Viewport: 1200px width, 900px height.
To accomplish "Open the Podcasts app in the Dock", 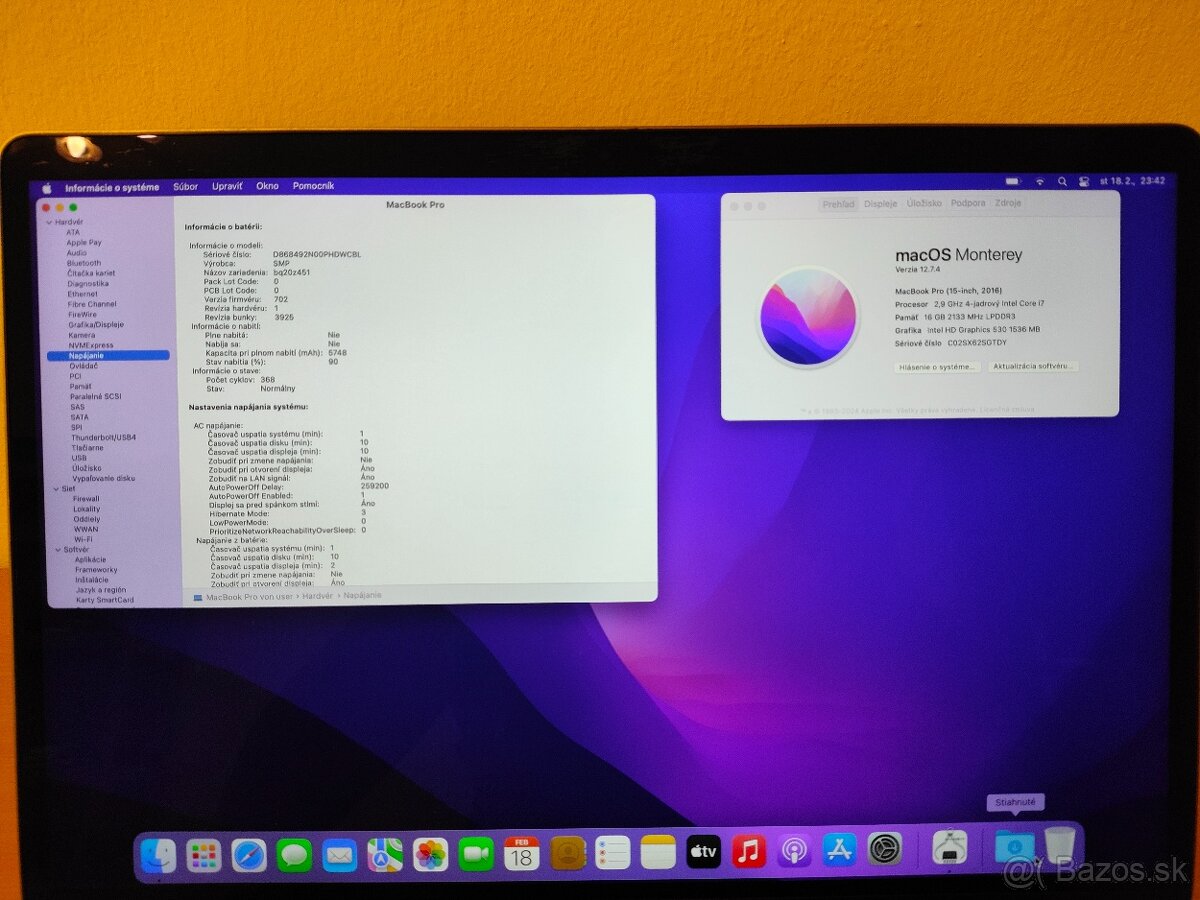I will coord(793,855).
